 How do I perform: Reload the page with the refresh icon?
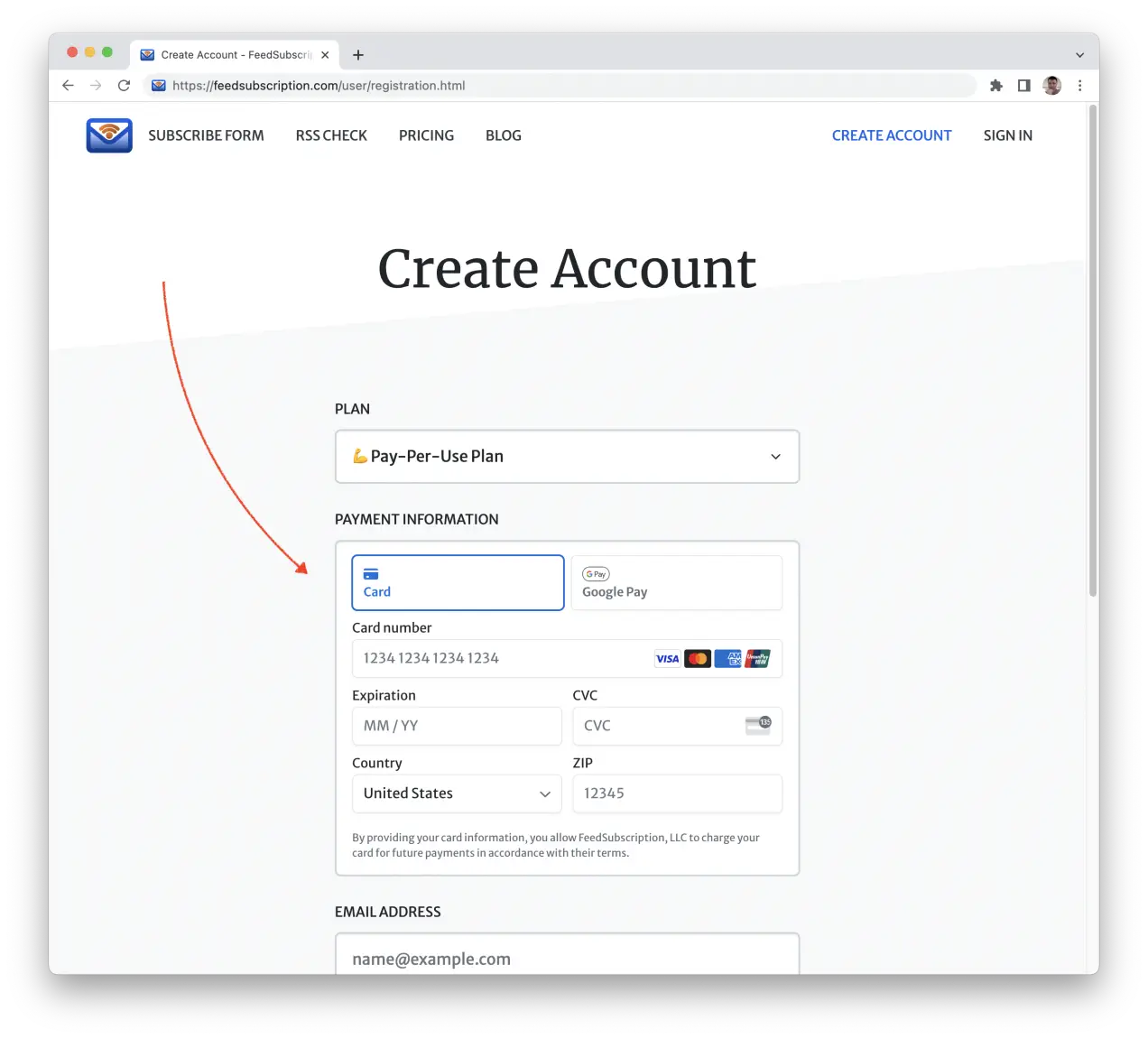125,86
